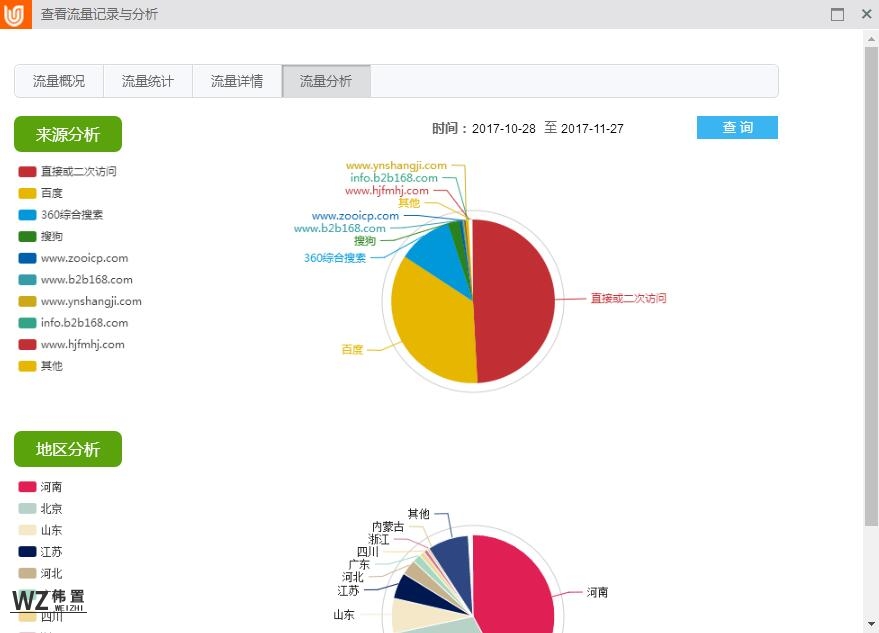Click the end date 2017-11-27 field
Viewport: 879px width, 633px height.
click(x=592, y=129)
